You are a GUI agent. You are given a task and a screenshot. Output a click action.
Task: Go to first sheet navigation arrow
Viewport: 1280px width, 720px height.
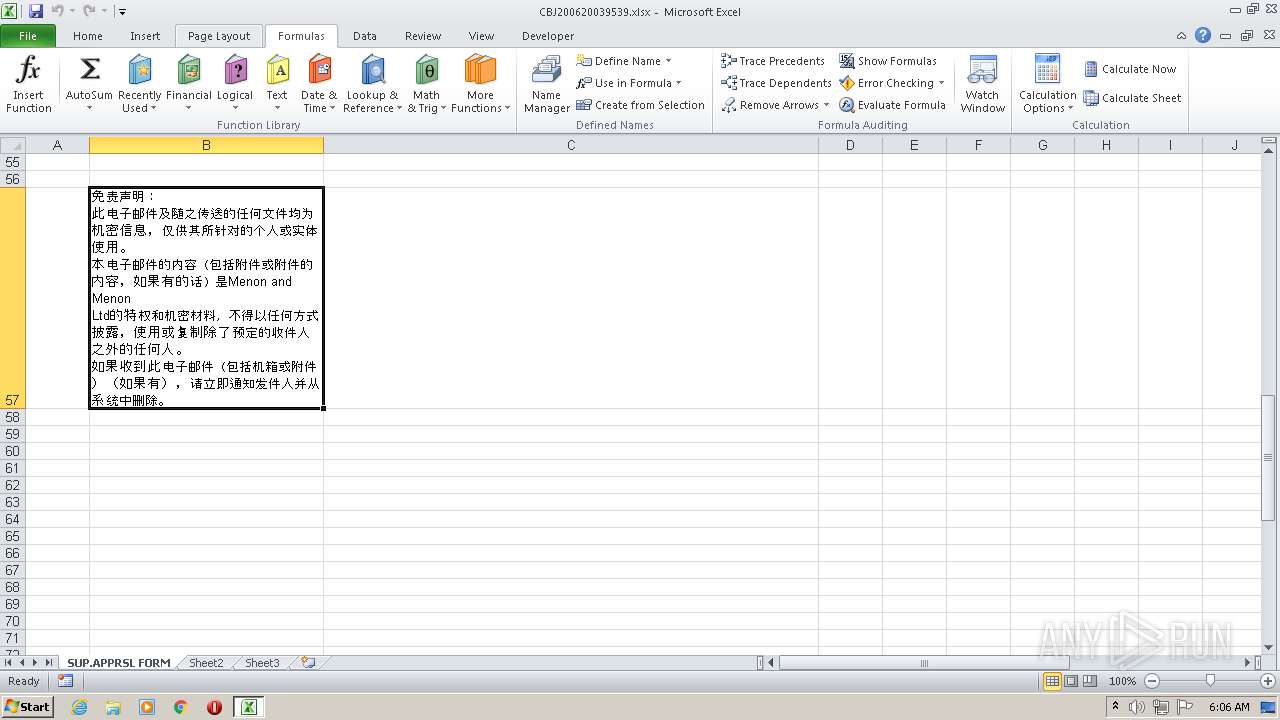[x=9, y=662]
